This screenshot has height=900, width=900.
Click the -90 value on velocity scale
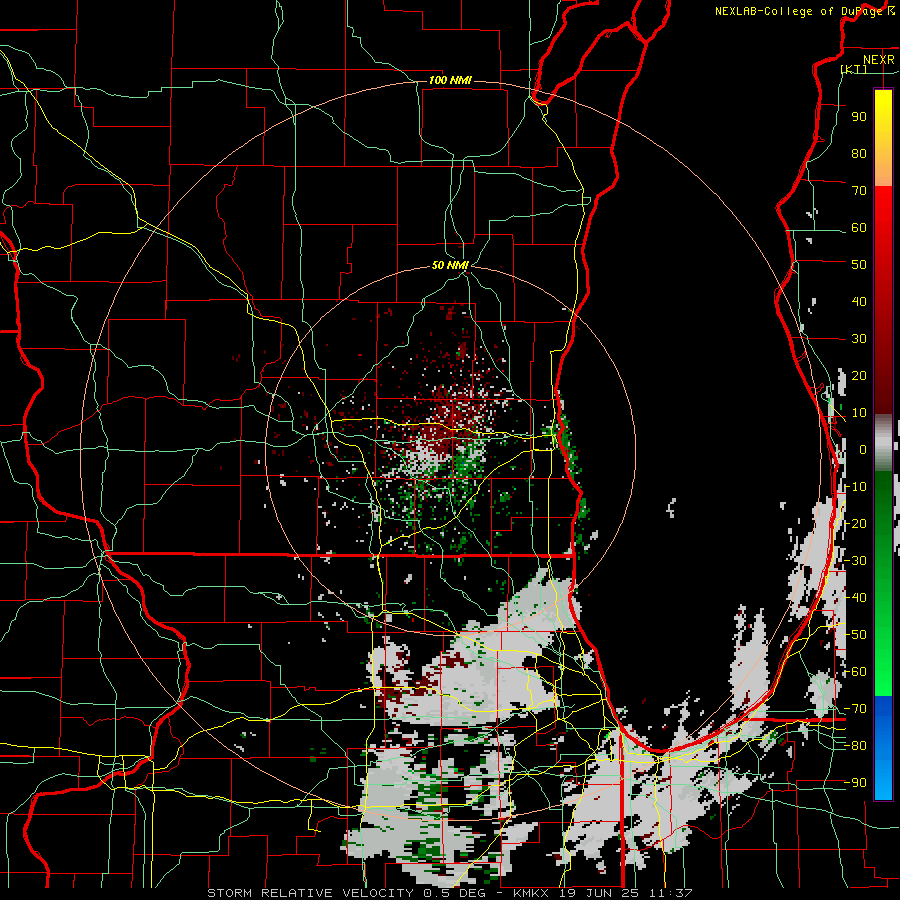[855, 783]
